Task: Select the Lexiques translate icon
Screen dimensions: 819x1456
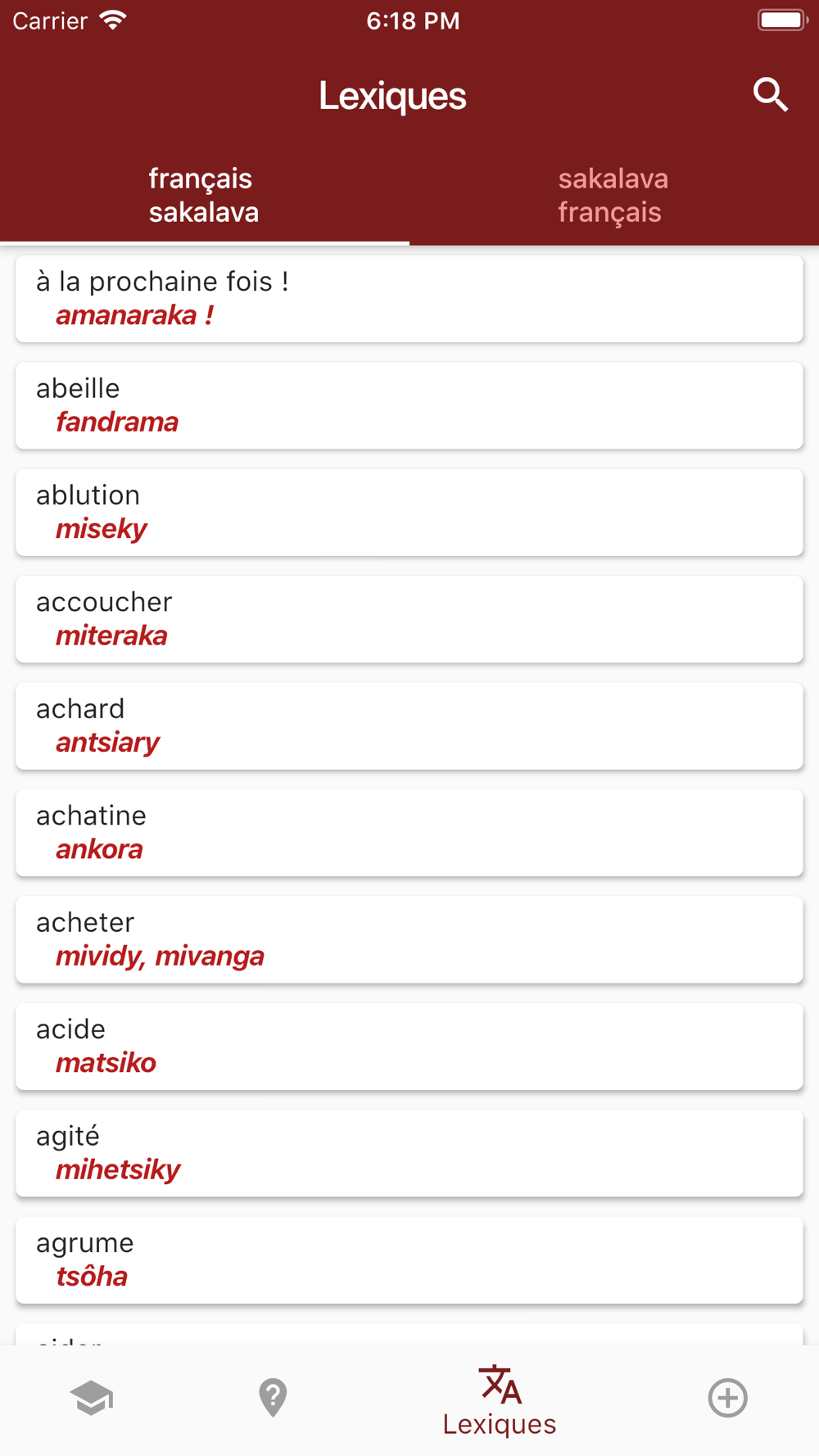Action: [x=500, y=1384]
